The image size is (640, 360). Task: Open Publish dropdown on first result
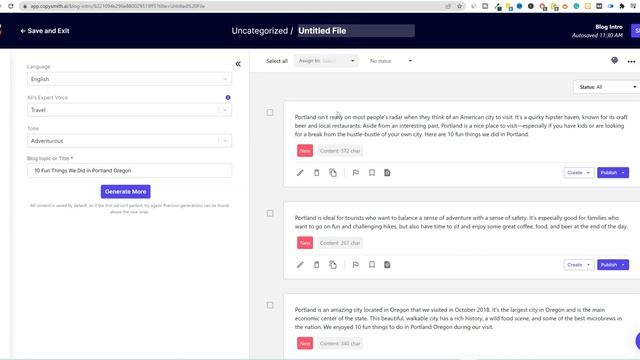[x=613, y=173]
